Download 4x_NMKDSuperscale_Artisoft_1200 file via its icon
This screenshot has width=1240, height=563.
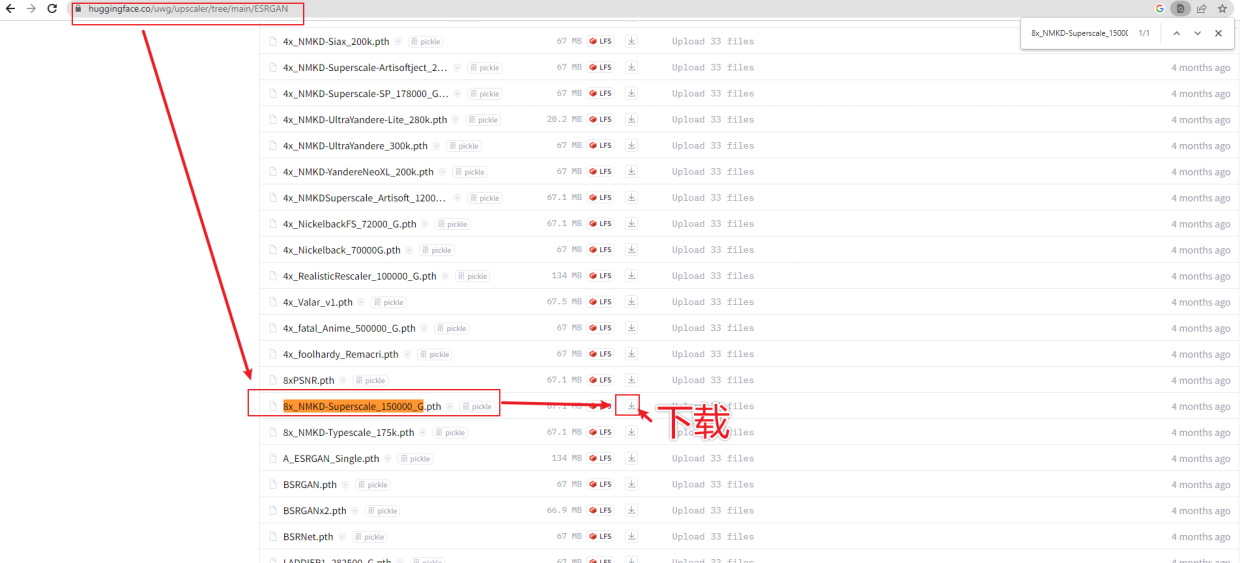coord(631,197)
